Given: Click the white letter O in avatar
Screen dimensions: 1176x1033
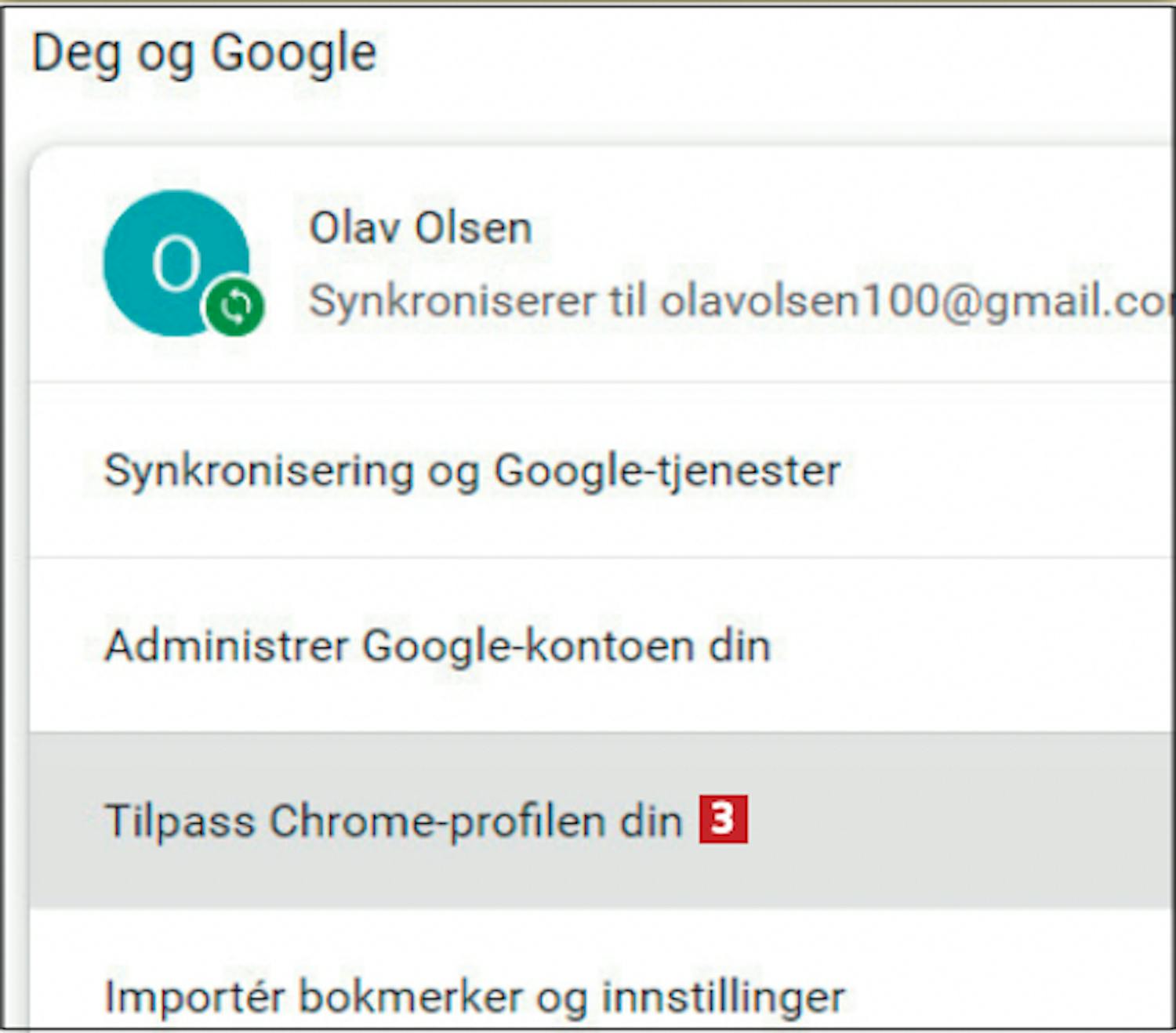Looking at the screenshot, I should (x=176, y=263).
